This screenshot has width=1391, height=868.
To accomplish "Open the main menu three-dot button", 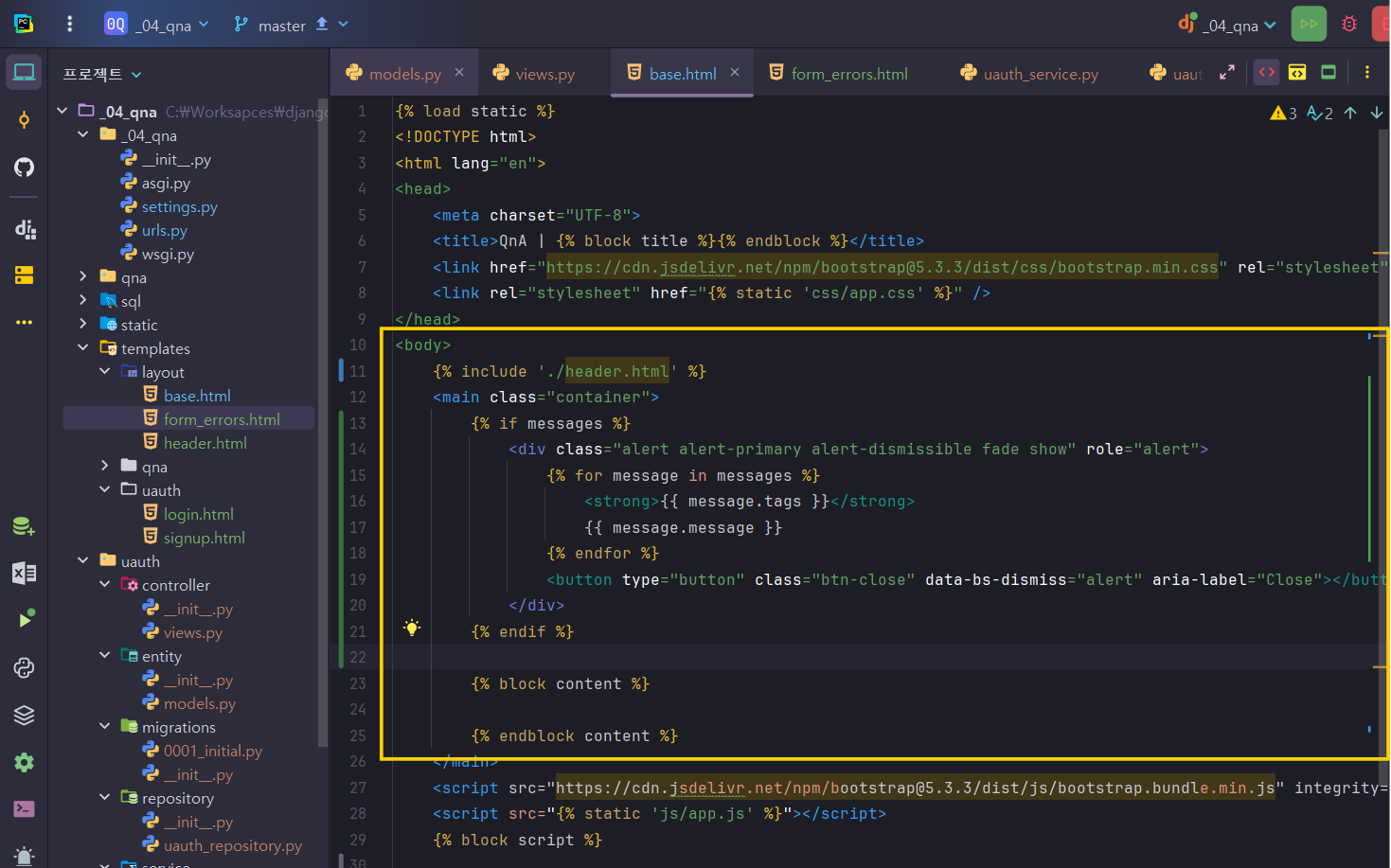I will (69, 25).
